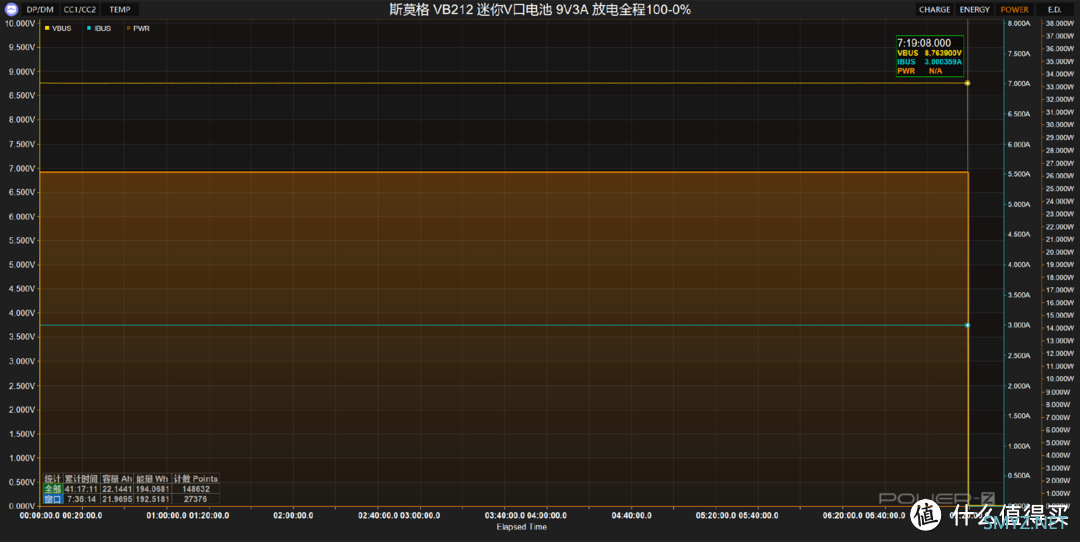Screen dimensions: 1080x542
Task: Click the 累计时间 column header
Action: [81, 479]
